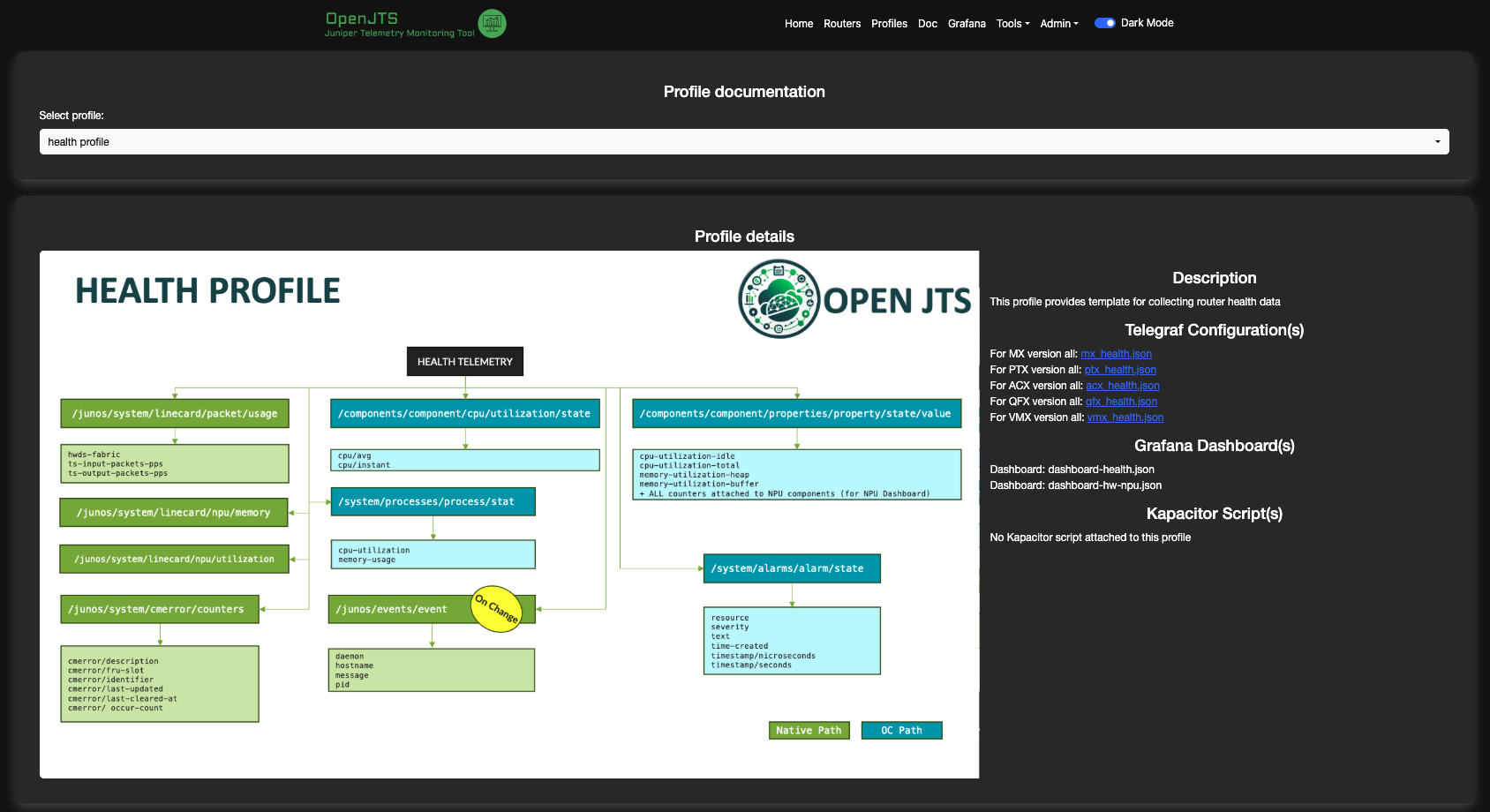Navigate to Profiles in navbar

pos(889,24)
